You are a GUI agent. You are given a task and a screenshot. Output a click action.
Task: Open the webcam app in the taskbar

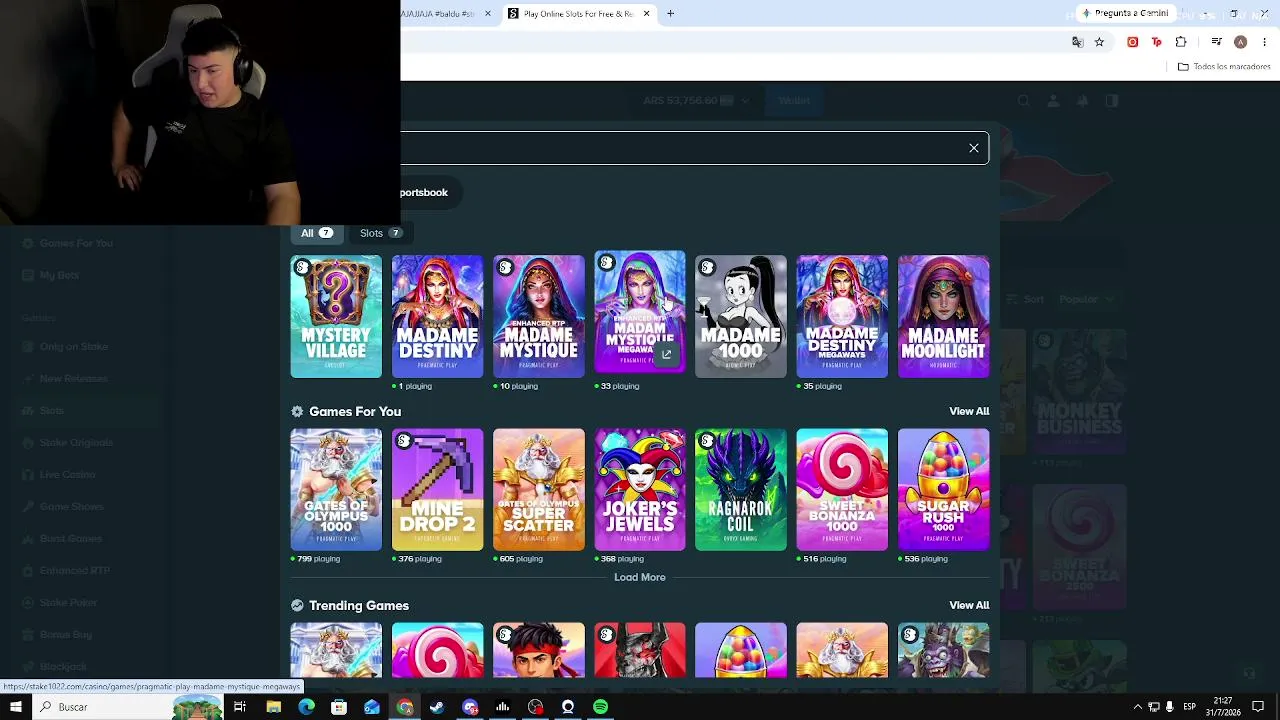tap(568, 707)
